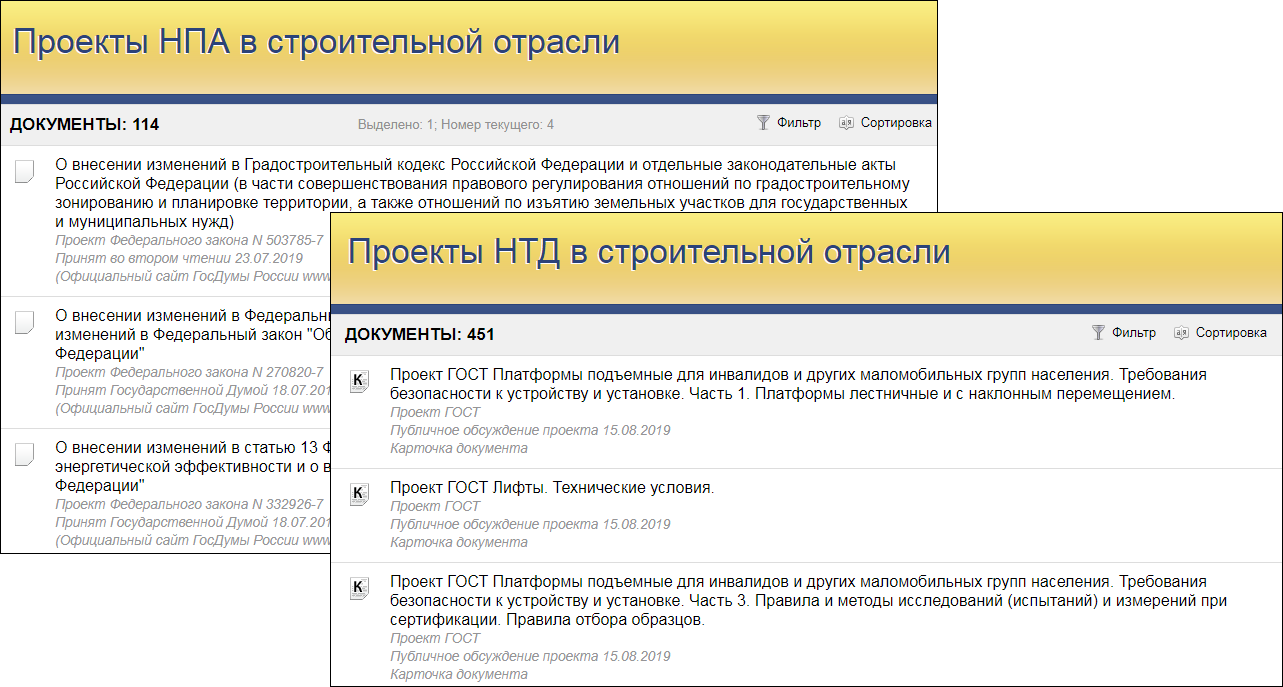Click card icon of Платформы Часть 1 project
The width and height of the screenshot is (1283, 687).
tap(359, 382)
